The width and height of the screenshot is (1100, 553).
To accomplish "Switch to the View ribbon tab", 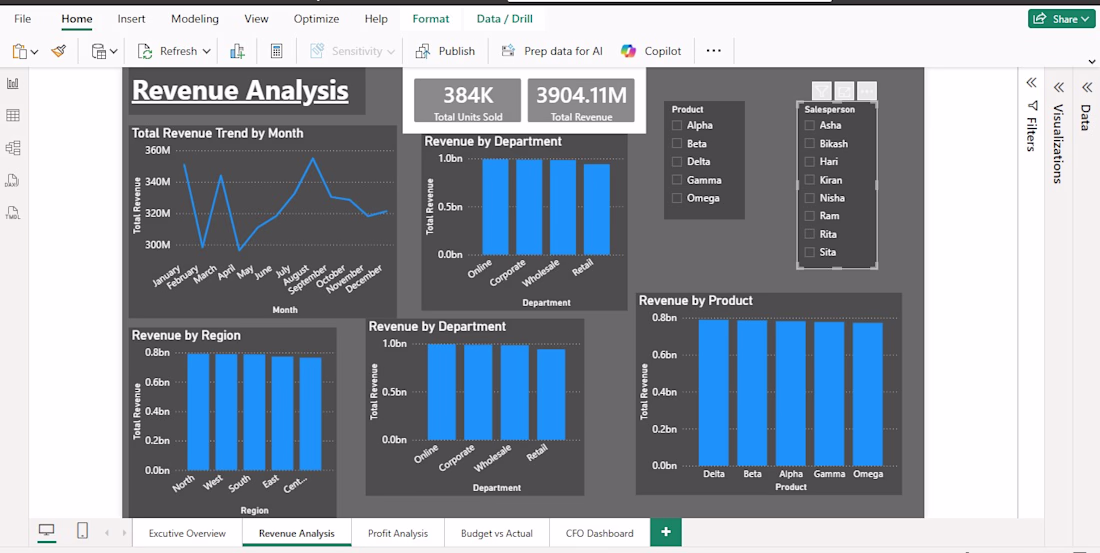I will [x=256, y=19].
